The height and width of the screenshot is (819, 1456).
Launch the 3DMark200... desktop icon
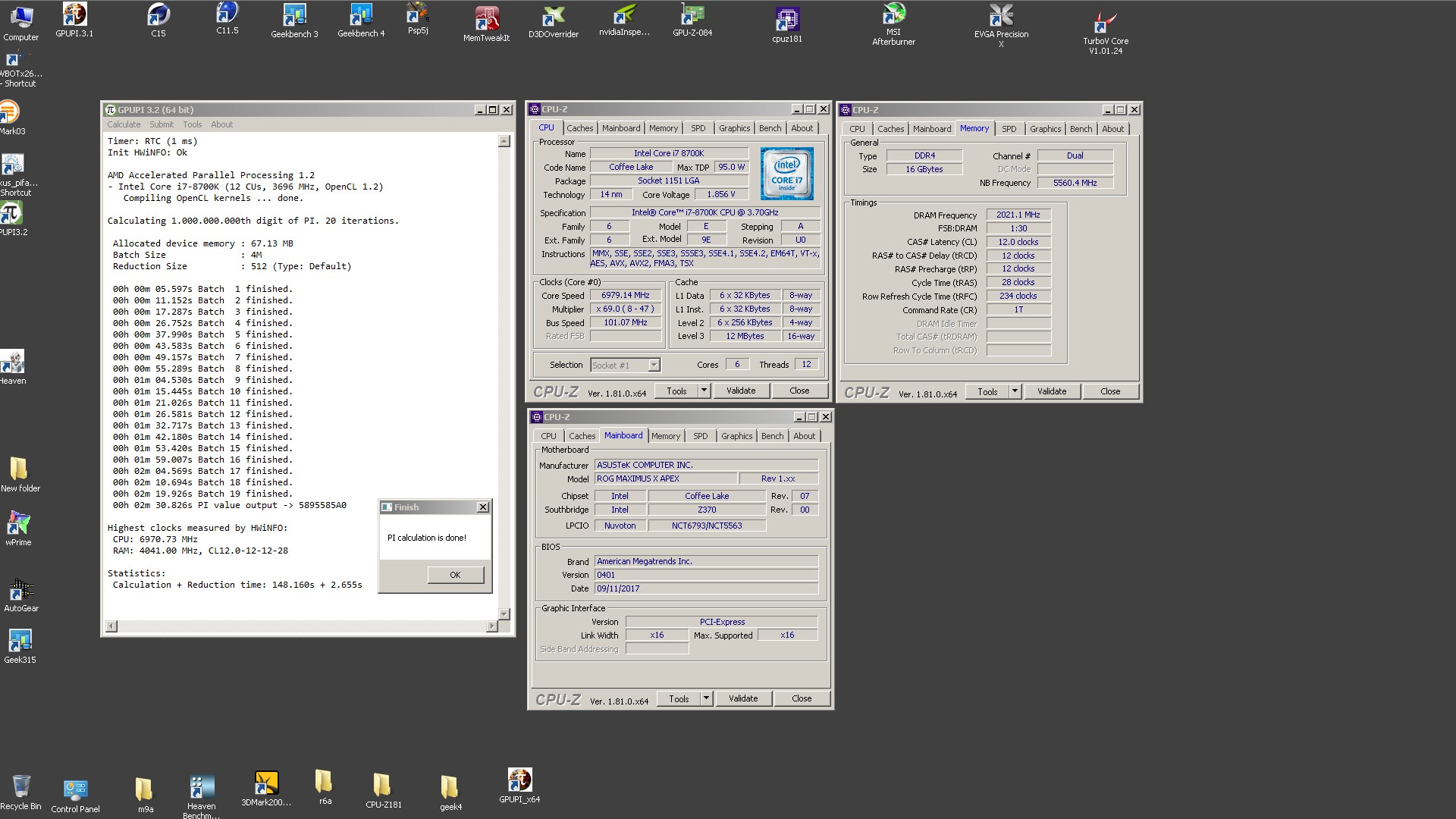[x=266, y=789]
